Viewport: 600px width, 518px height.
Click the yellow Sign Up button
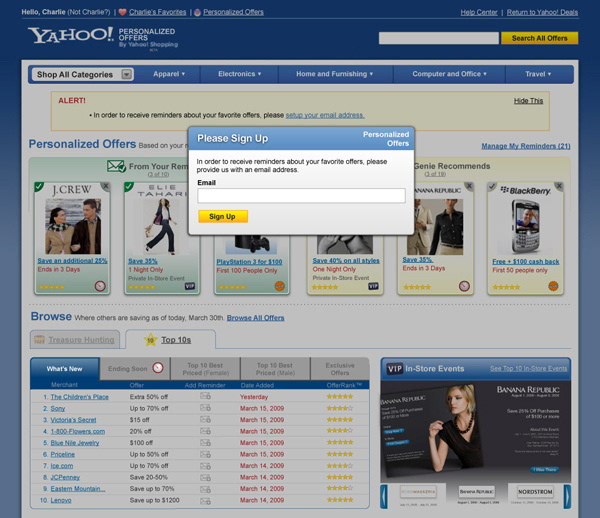click(223, 217)
